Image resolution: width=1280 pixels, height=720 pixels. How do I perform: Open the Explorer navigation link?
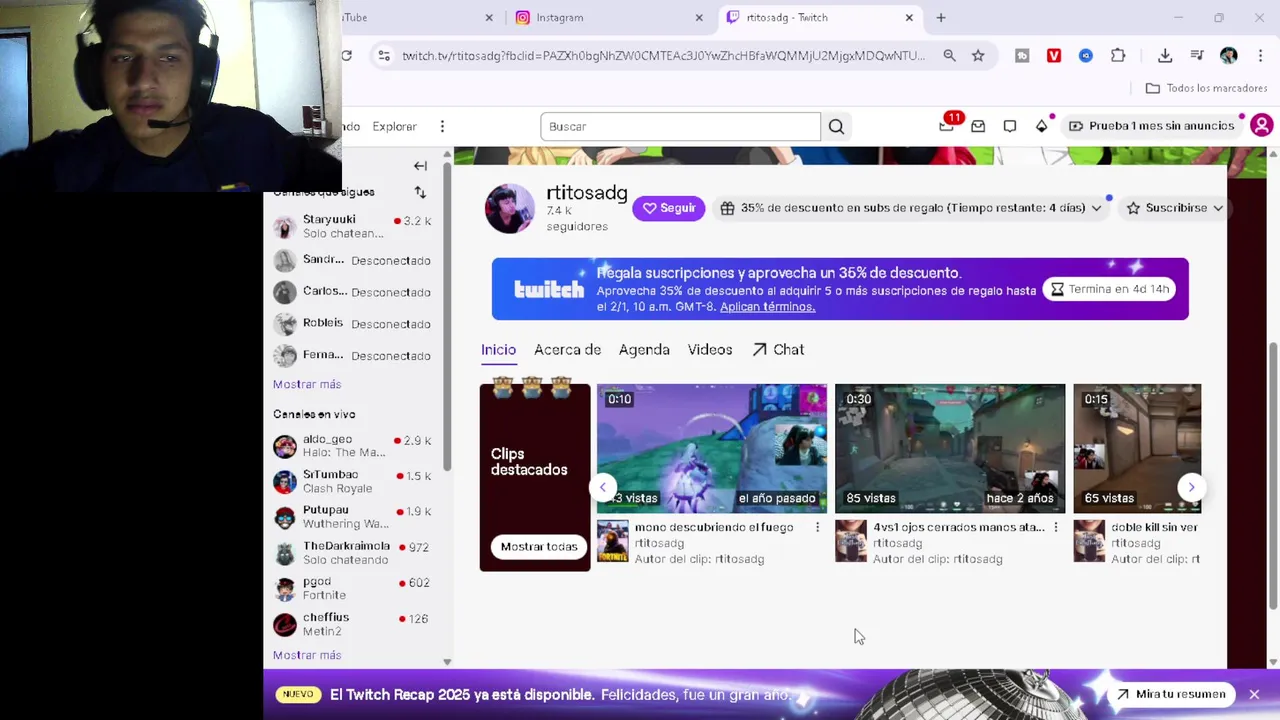point(394,126)
